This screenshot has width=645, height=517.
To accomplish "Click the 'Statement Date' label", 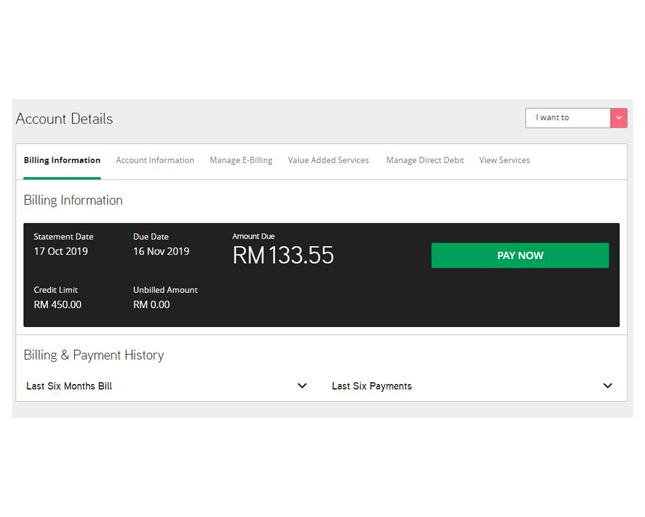I will click(x=63, y=236).
